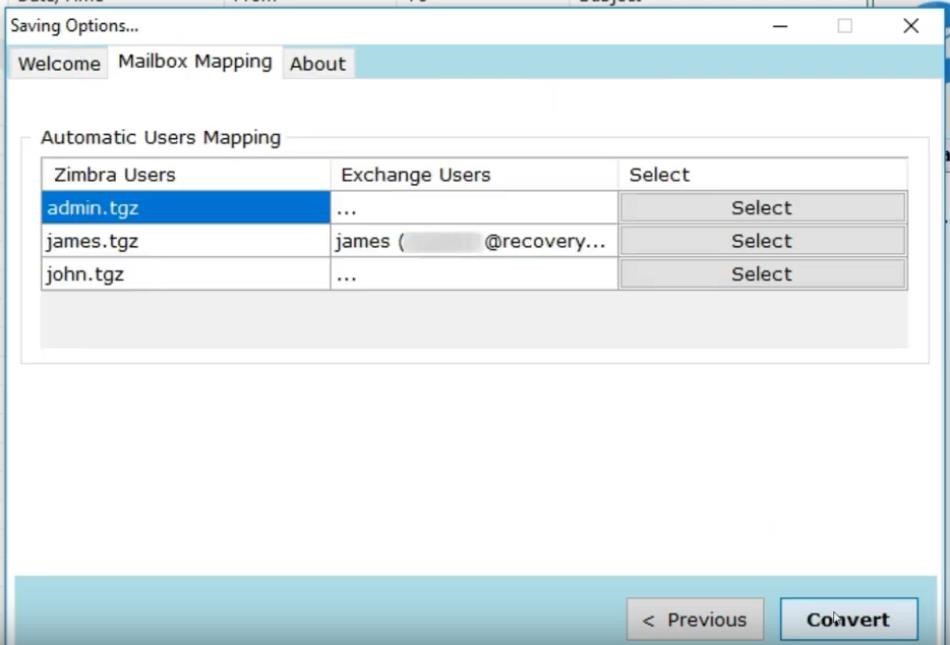Select the john.tgz Zimbra user cell

click(186, 274)
